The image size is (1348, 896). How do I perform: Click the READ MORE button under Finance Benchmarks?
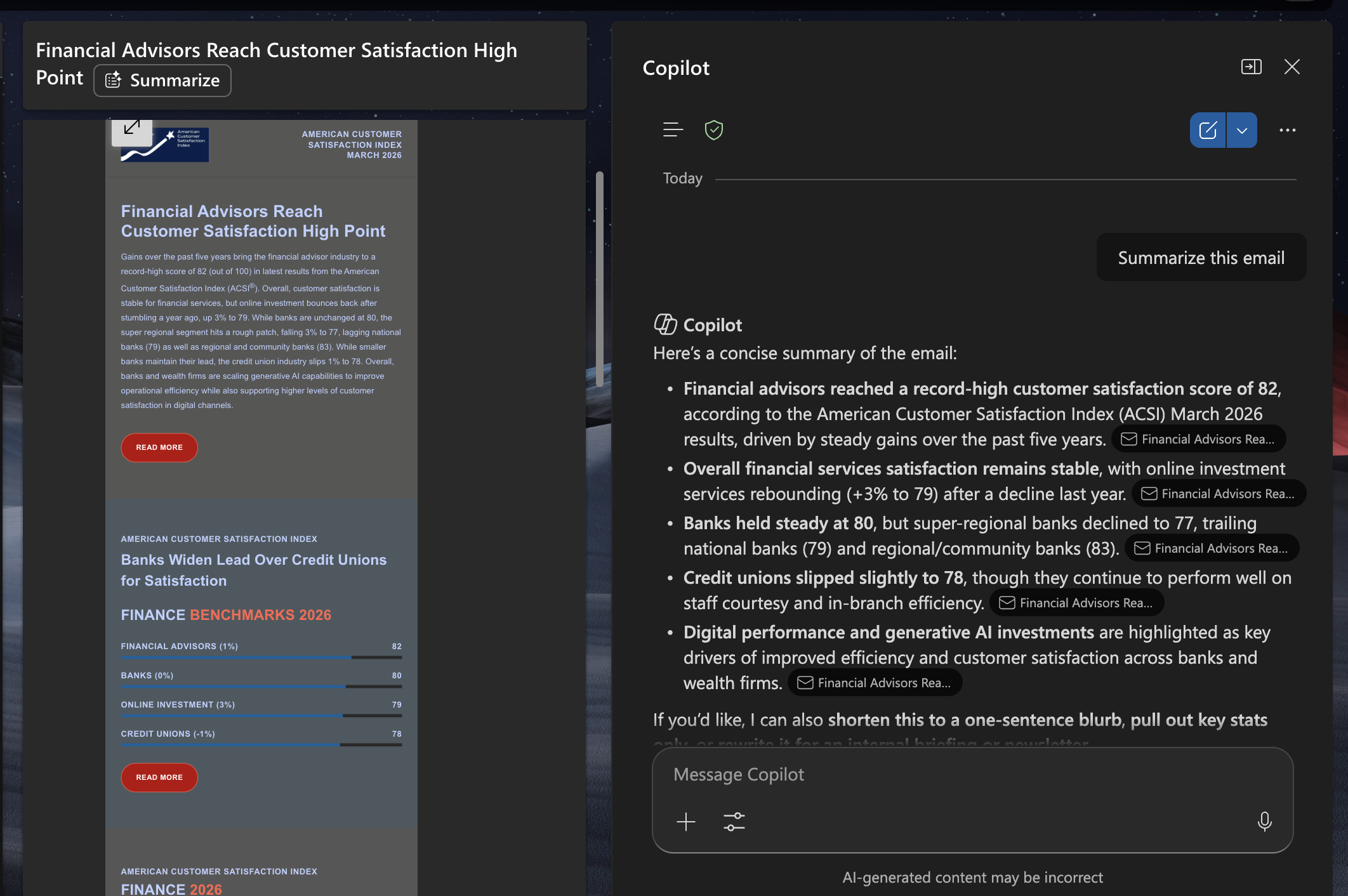point(159,777)
